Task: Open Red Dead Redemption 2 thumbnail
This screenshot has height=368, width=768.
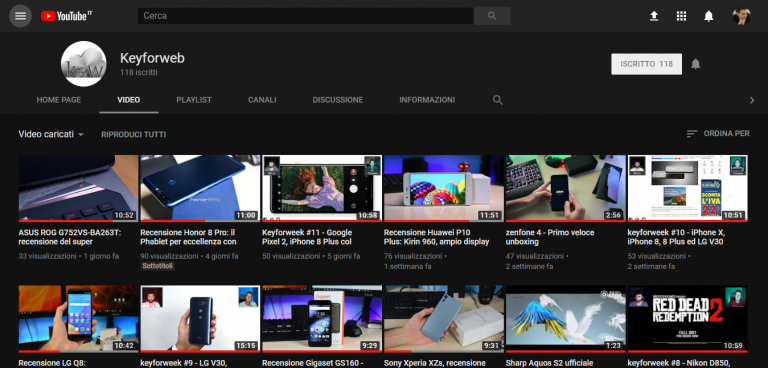Action: [687, 319]
